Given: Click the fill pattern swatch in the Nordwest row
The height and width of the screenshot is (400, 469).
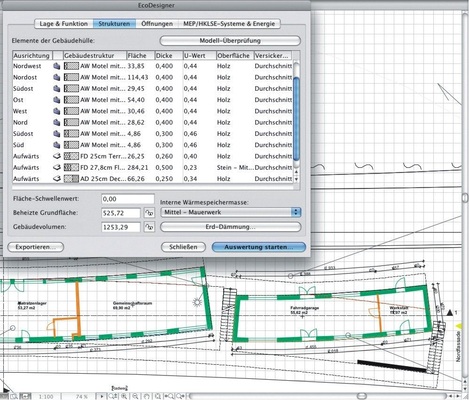Looking at the screenshot, I should point(71,66).
